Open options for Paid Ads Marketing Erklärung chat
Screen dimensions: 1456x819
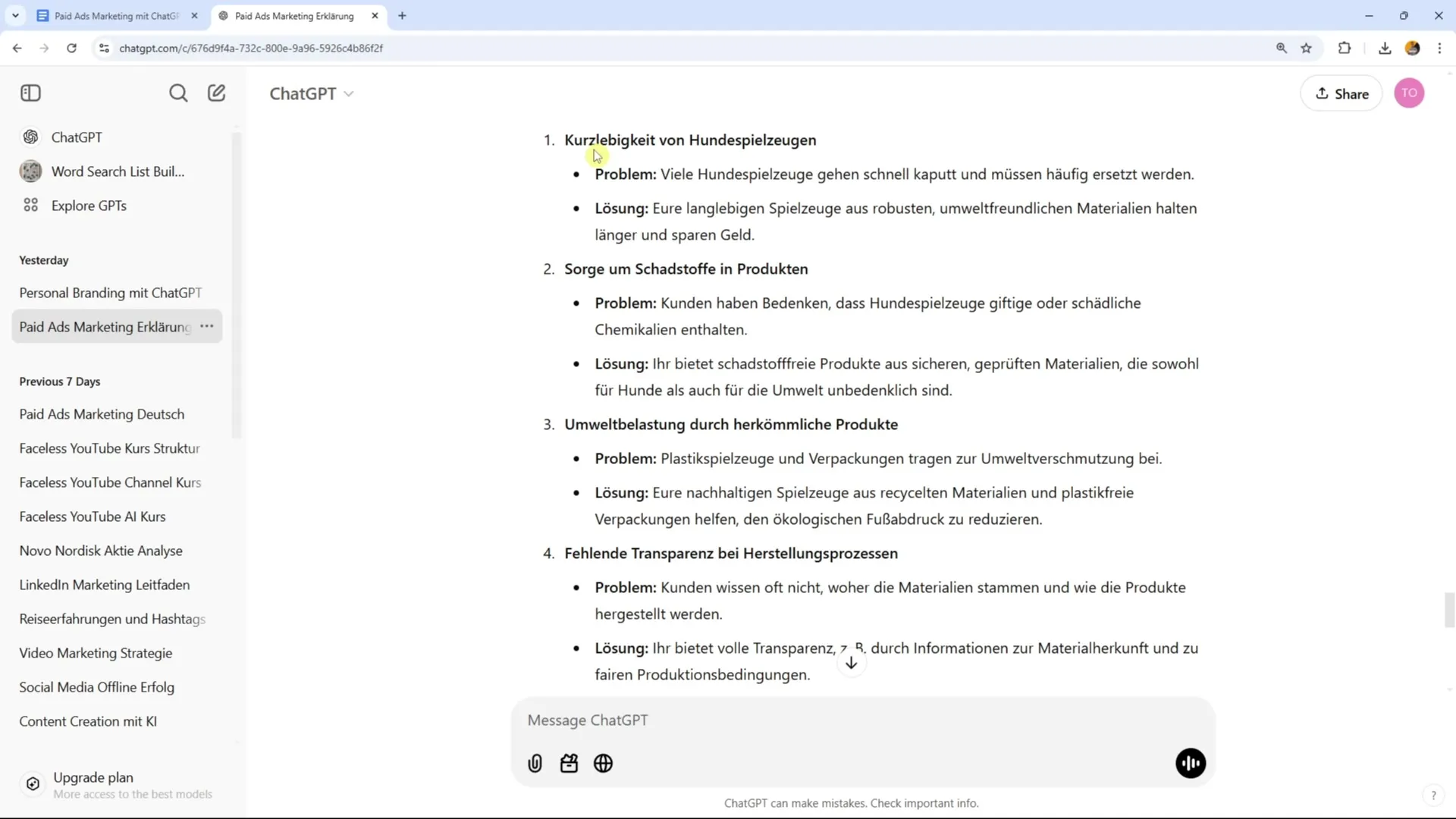tap(207, 327)
